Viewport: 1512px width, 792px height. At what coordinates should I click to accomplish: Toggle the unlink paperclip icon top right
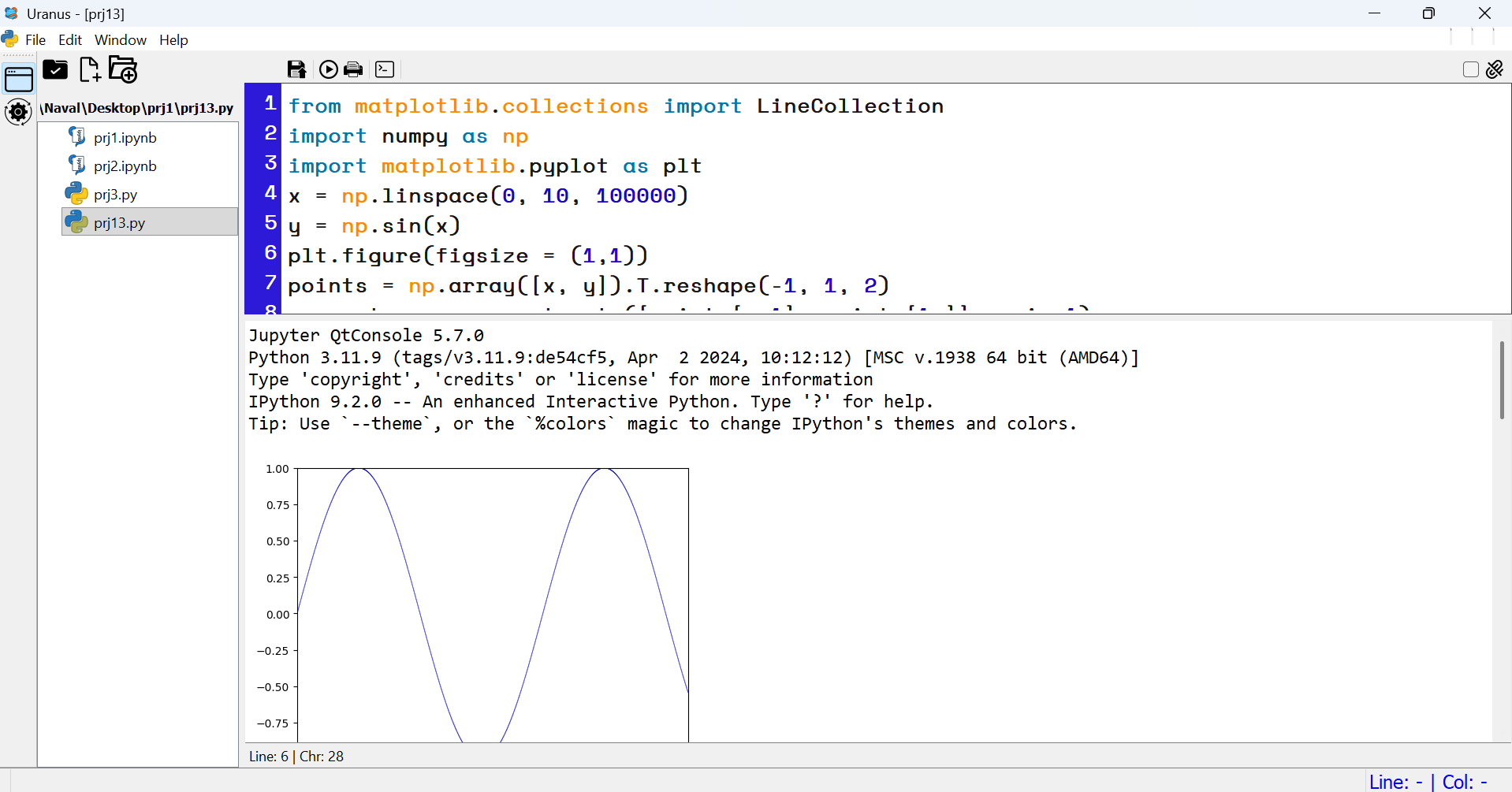(1495, 69)
